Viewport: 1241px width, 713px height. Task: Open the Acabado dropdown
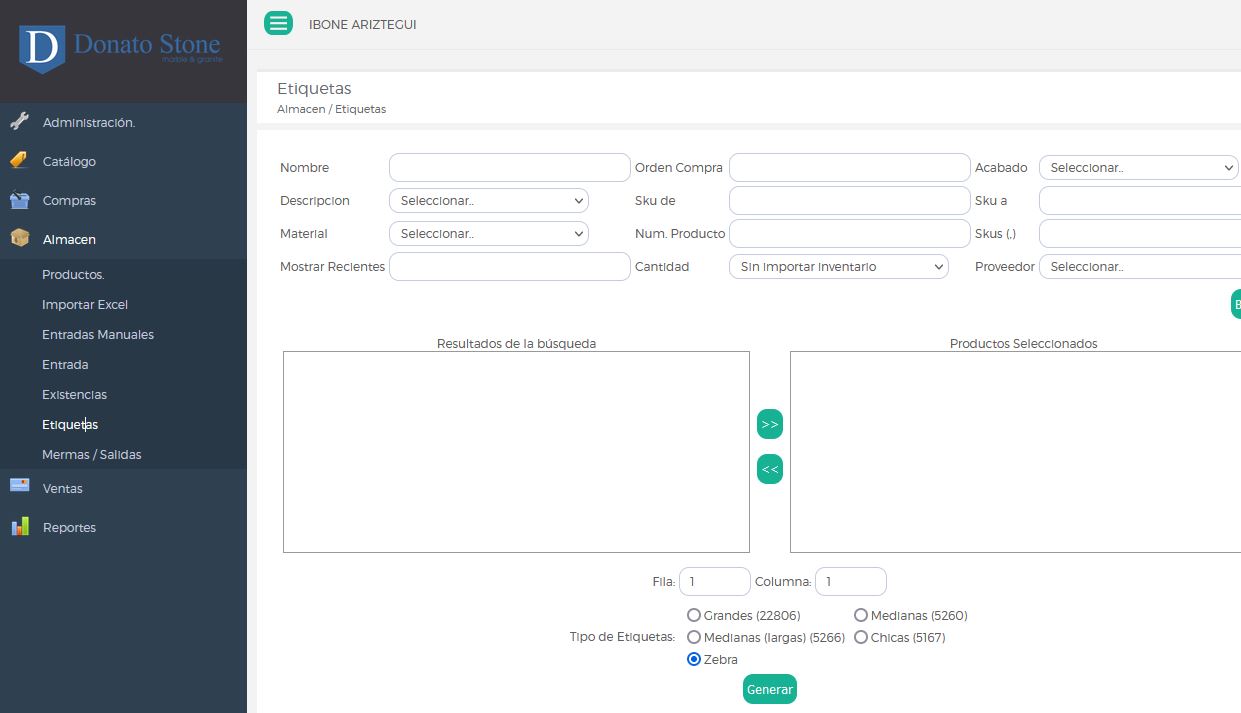[x=1138, y=168]
